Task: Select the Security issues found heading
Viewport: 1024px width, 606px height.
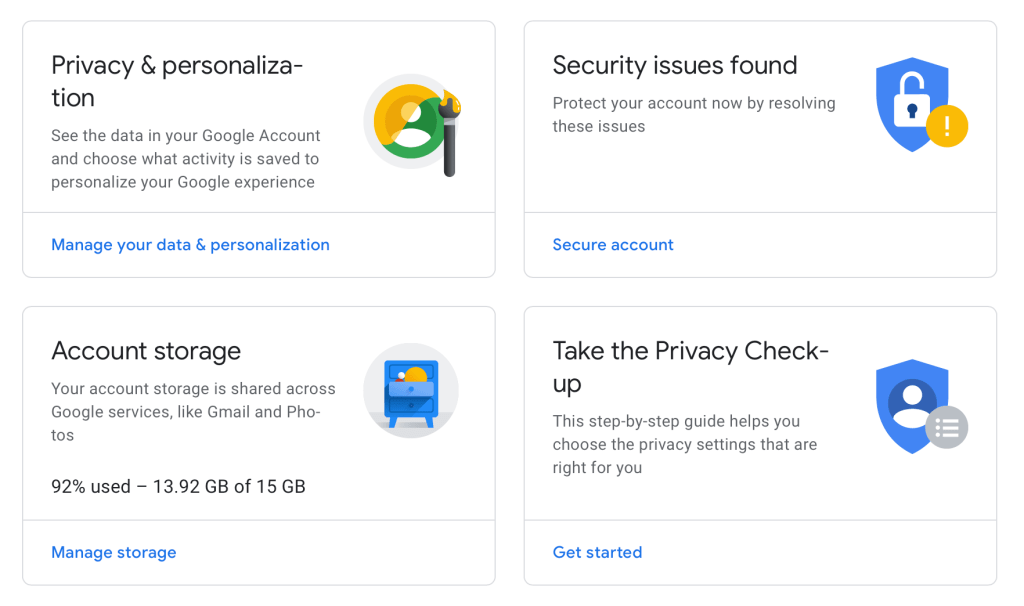Action: click(675, 66)
